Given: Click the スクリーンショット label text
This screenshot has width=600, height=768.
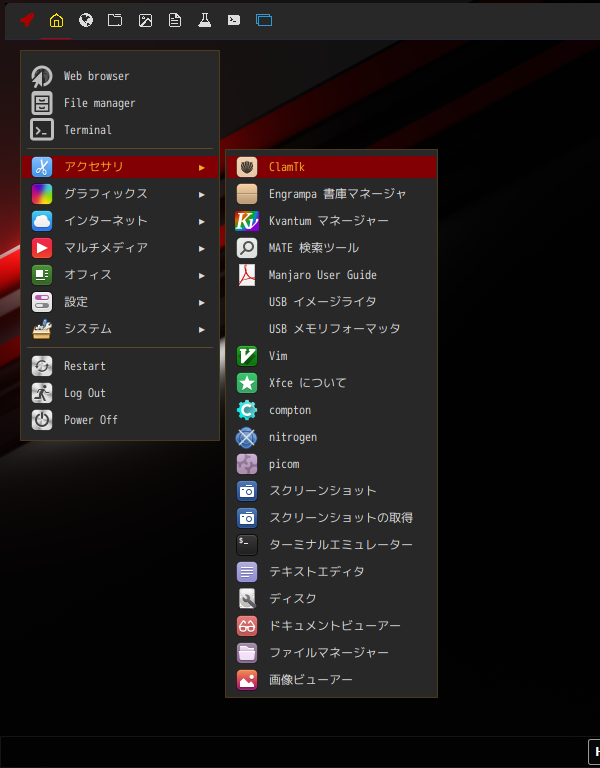Looking at the screenshot, I should (323, 491).
